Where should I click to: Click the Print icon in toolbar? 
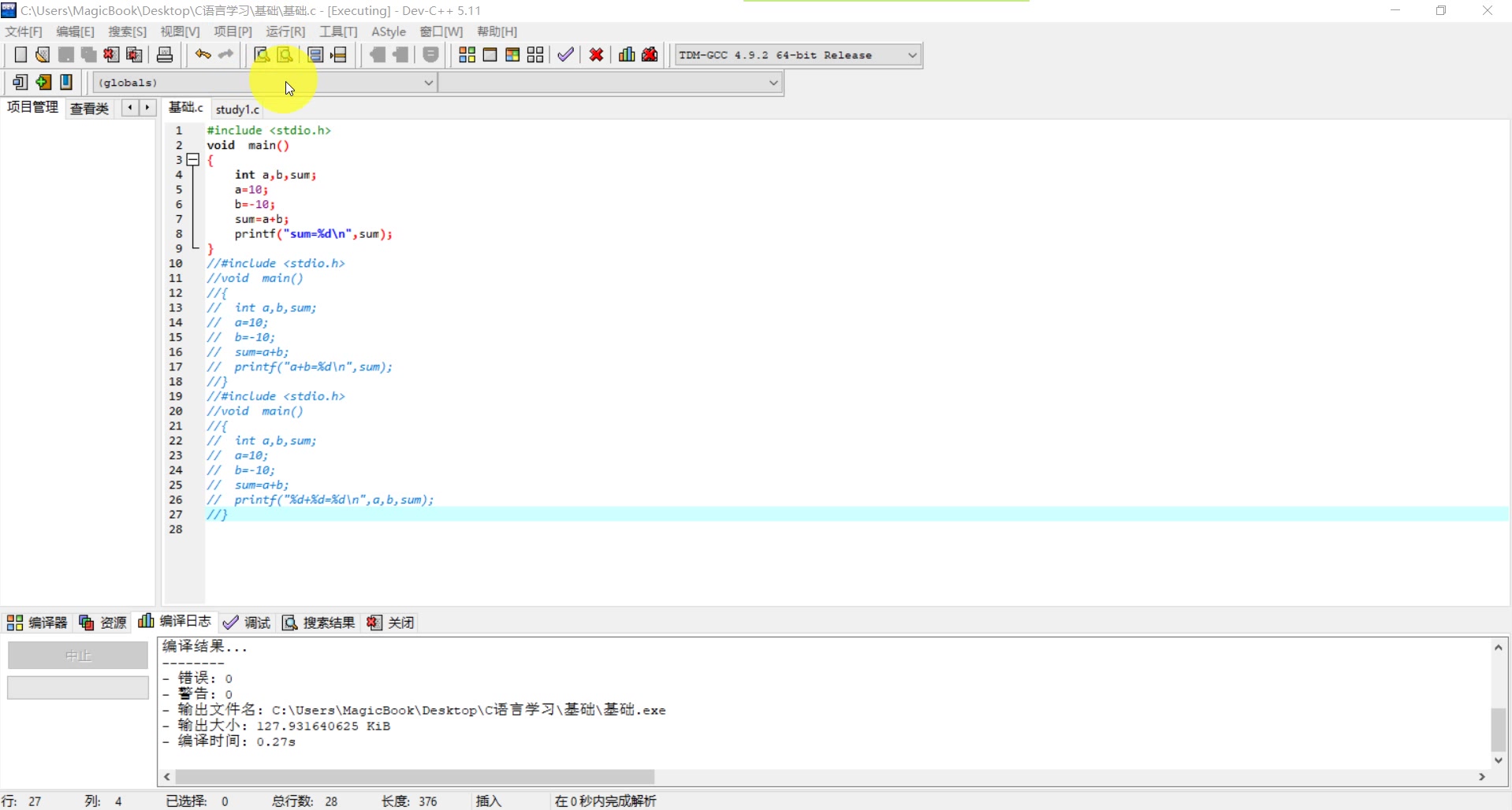coord(165,54)
